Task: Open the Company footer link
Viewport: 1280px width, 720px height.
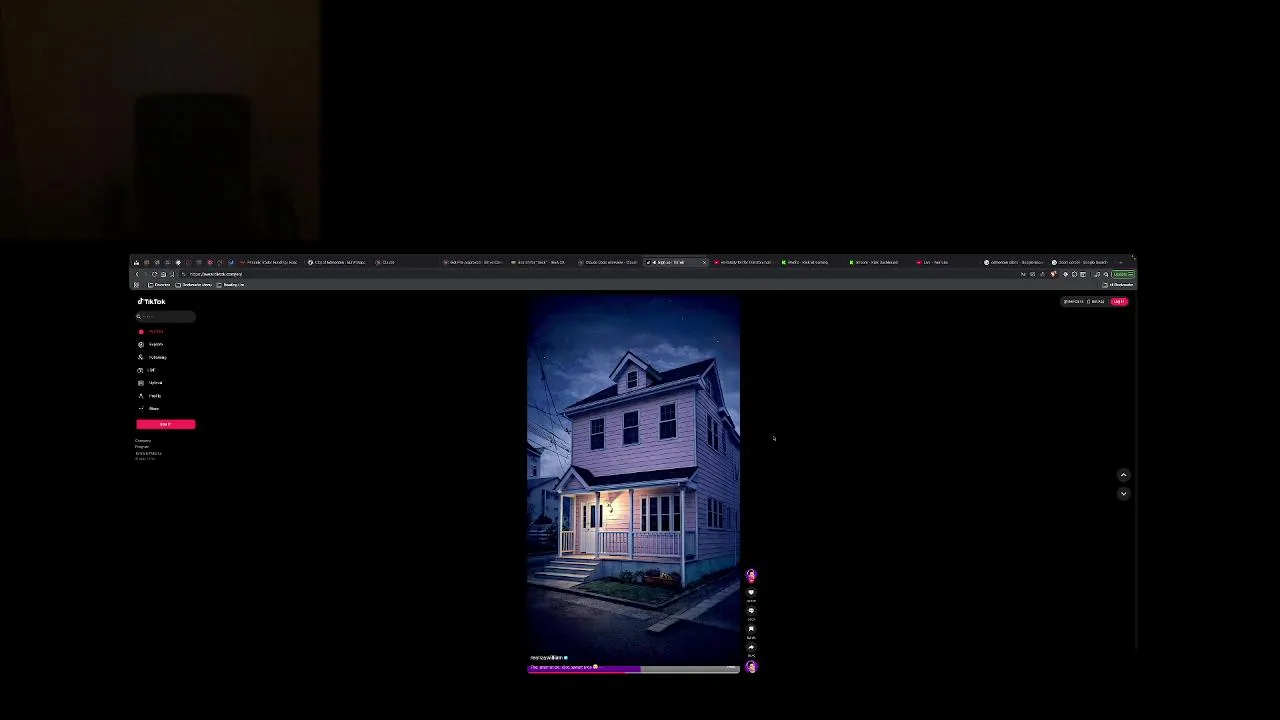Action: pyautogui.click(x=143, y=441)
